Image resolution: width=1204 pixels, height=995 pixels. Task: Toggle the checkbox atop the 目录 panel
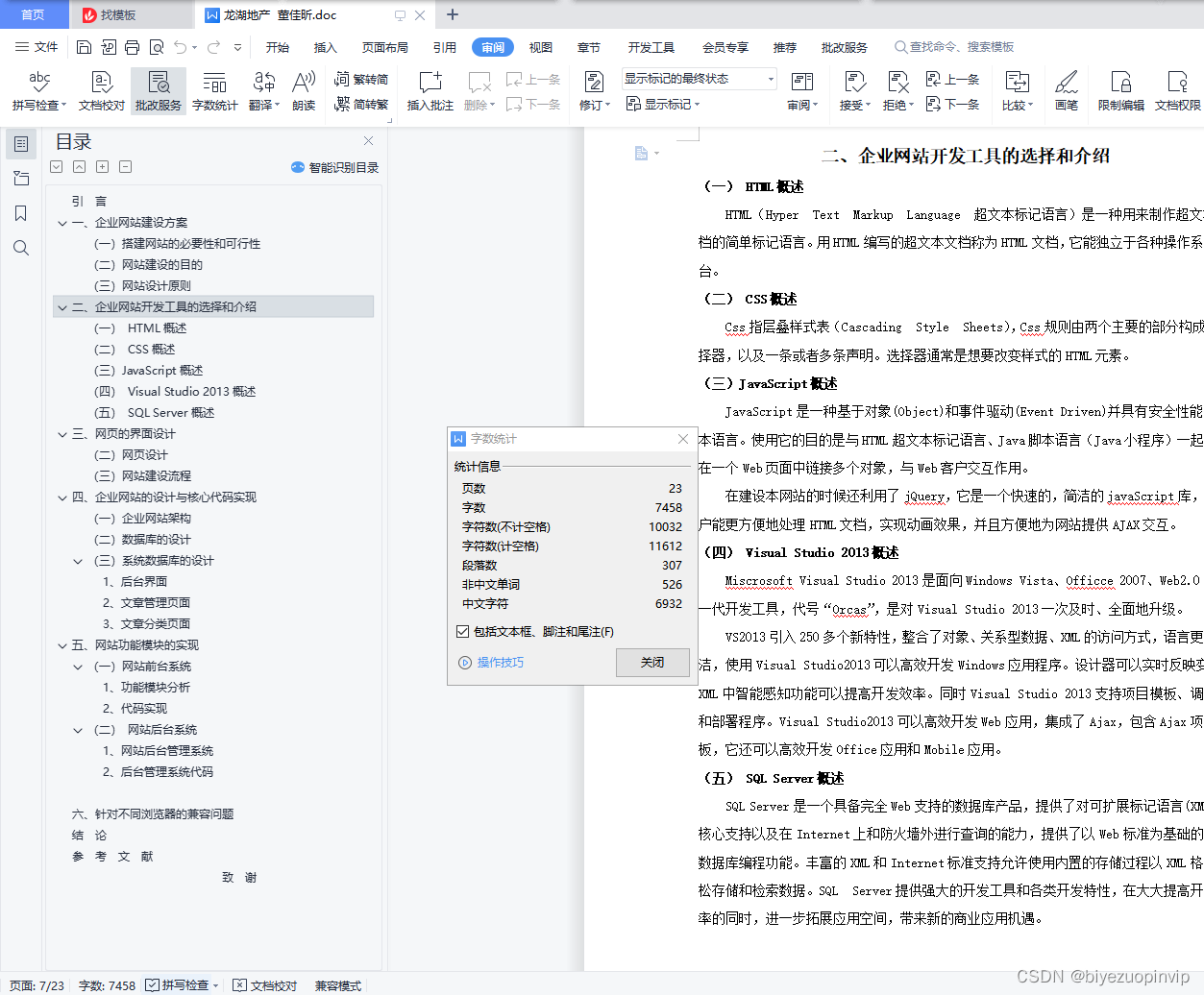[56, 166]
